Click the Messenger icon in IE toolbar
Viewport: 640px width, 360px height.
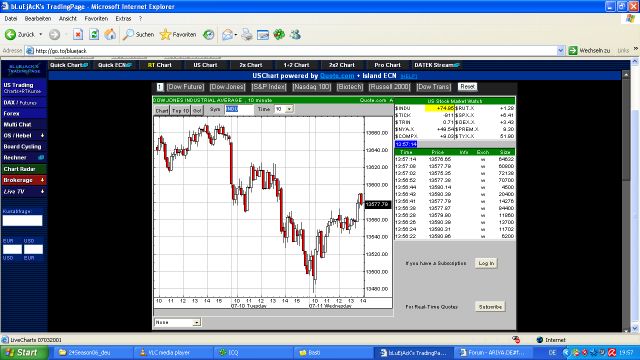295,35
